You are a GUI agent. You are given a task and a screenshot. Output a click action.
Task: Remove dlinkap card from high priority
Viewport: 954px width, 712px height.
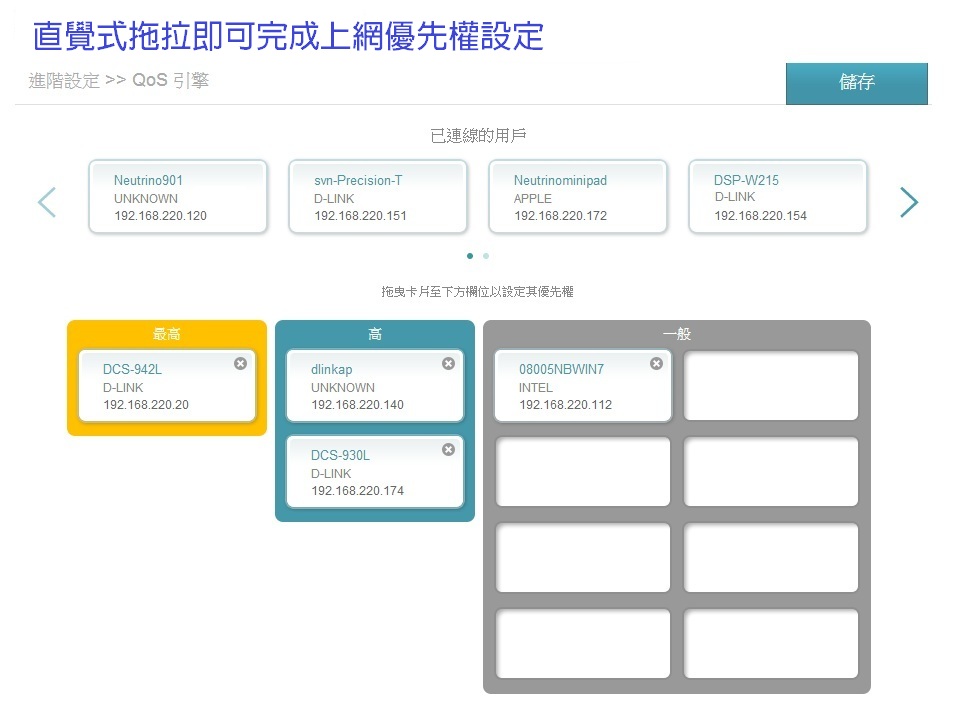[448, 364]
